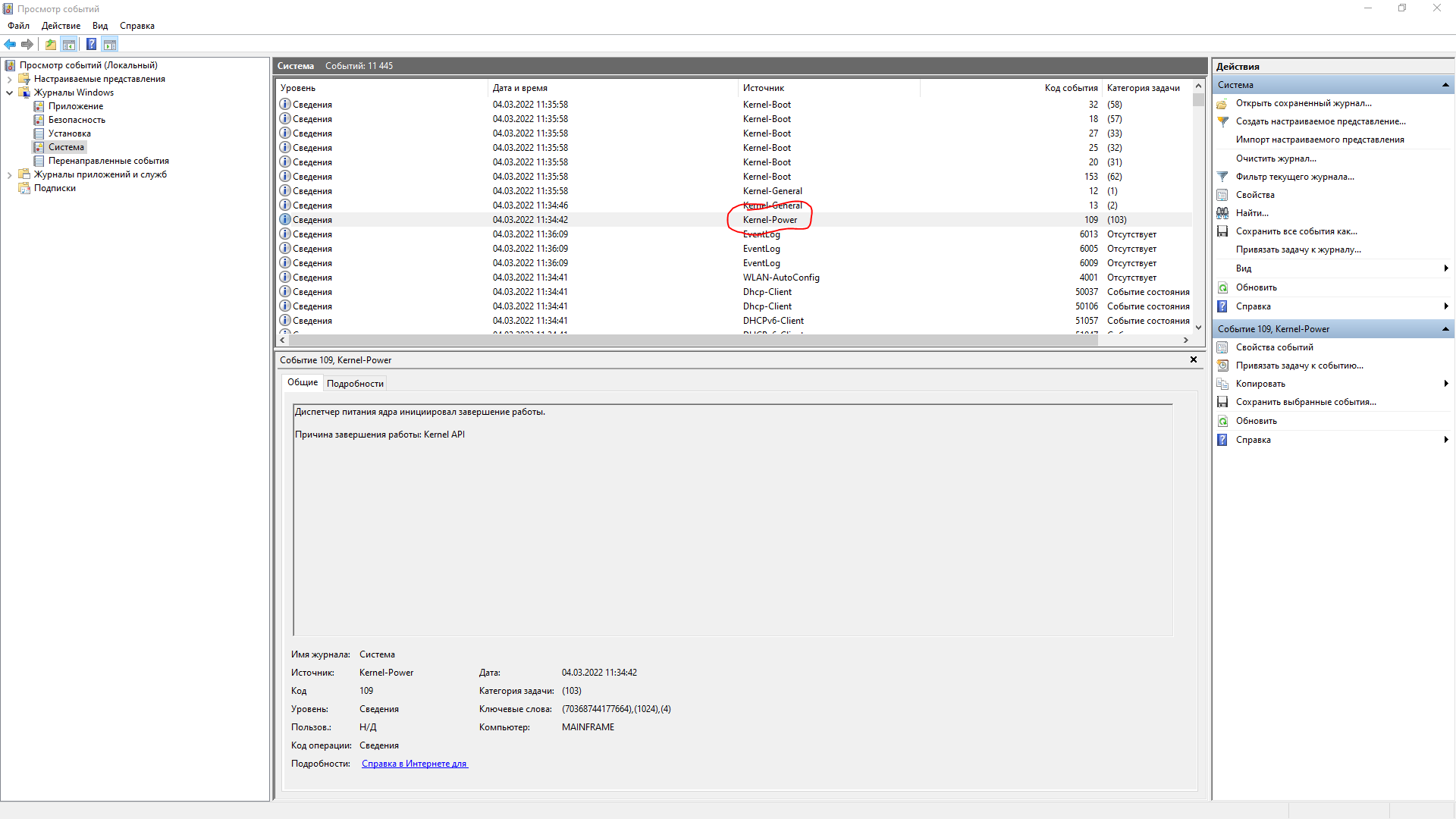
Task: Collapse the Событие 109, Kernel-Power actions section
Action: (1445, 329)
